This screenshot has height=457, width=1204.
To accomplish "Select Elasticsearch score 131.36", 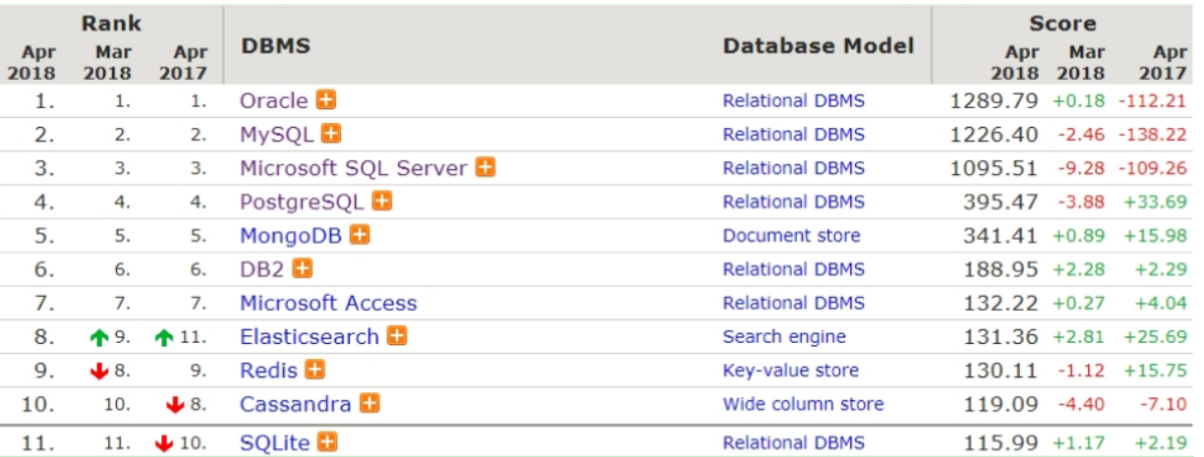I will tap(1000, 337).
